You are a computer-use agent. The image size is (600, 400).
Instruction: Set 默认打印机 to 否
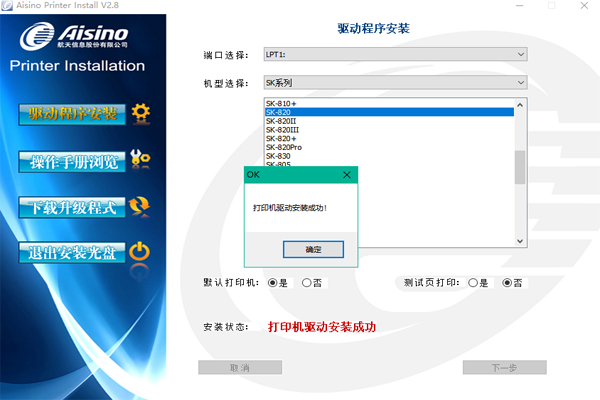click(x=306, y=283)
